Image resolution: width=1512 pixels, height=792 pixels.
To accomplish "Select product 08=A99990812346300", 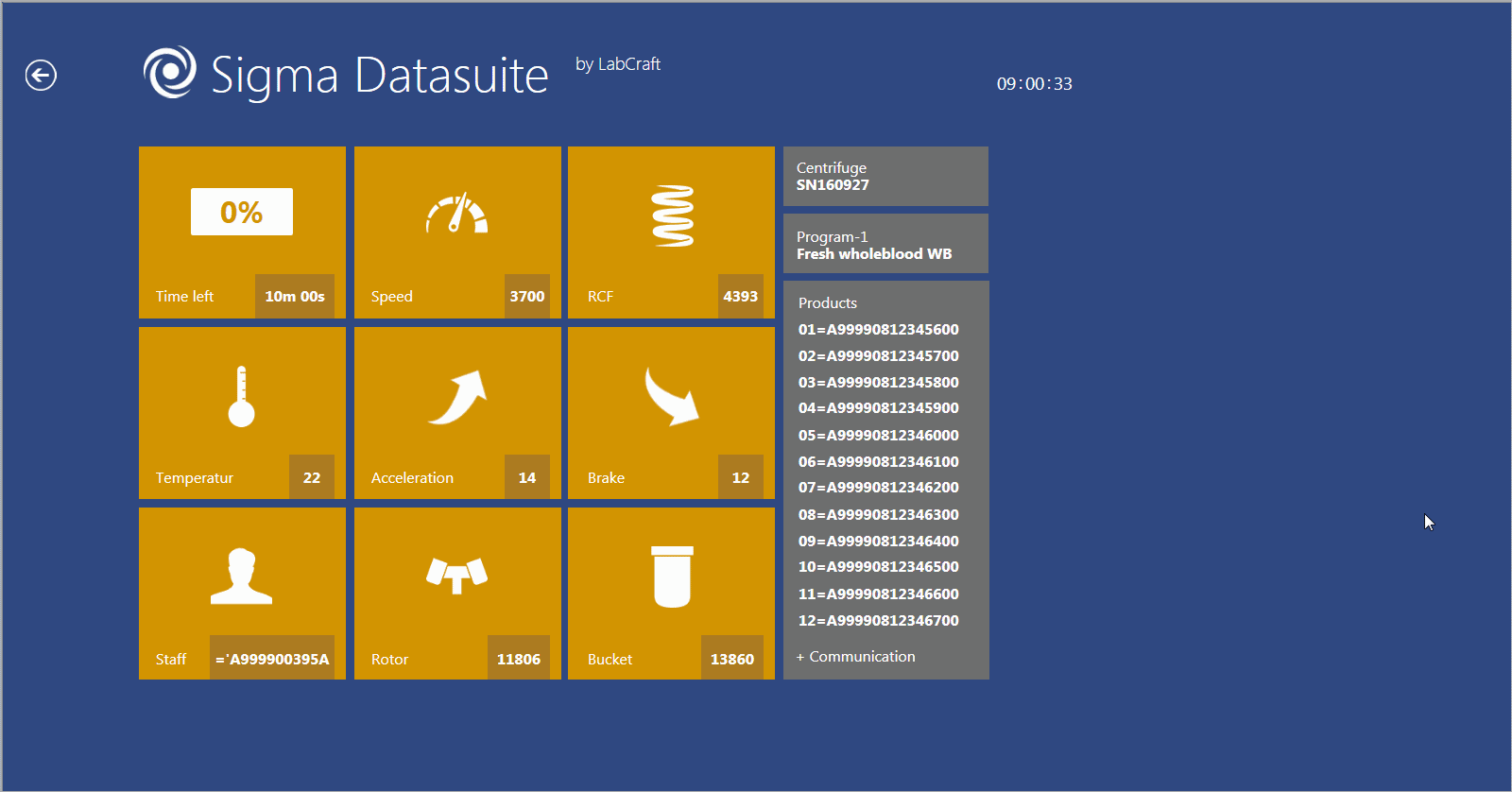I will (878, 514).
